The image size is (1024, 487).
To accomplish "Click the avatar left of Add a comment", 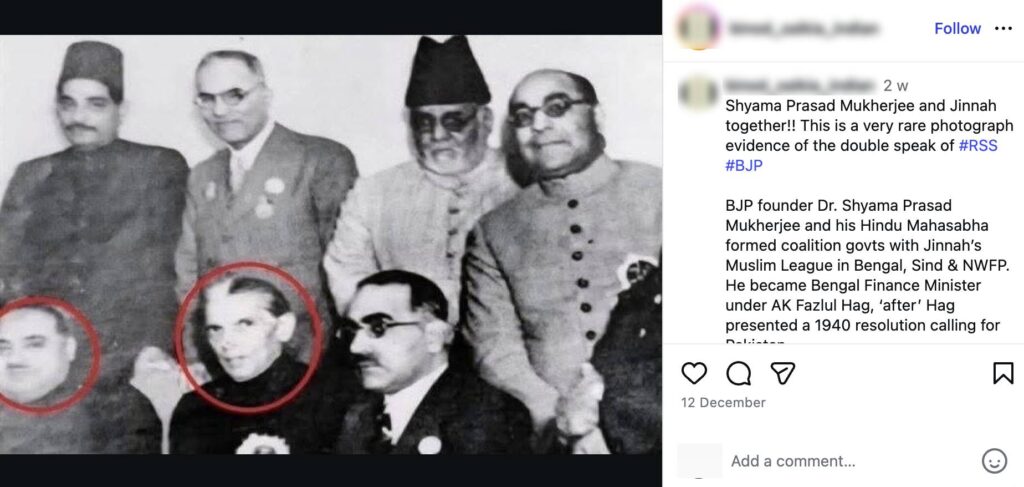I will [x=699, y=461].
